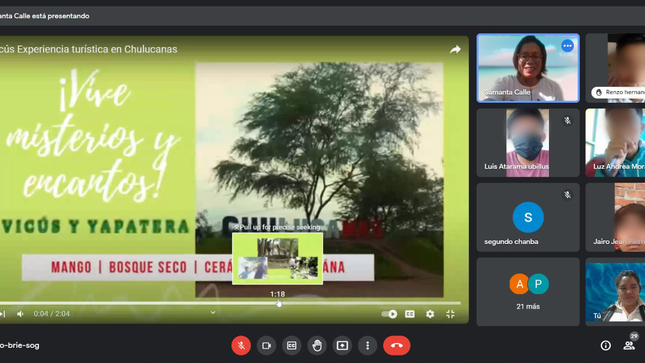Click the video progress bar scrubber
Screen dimensions: 645x363
pyautogui.click(x=279, y=304)
